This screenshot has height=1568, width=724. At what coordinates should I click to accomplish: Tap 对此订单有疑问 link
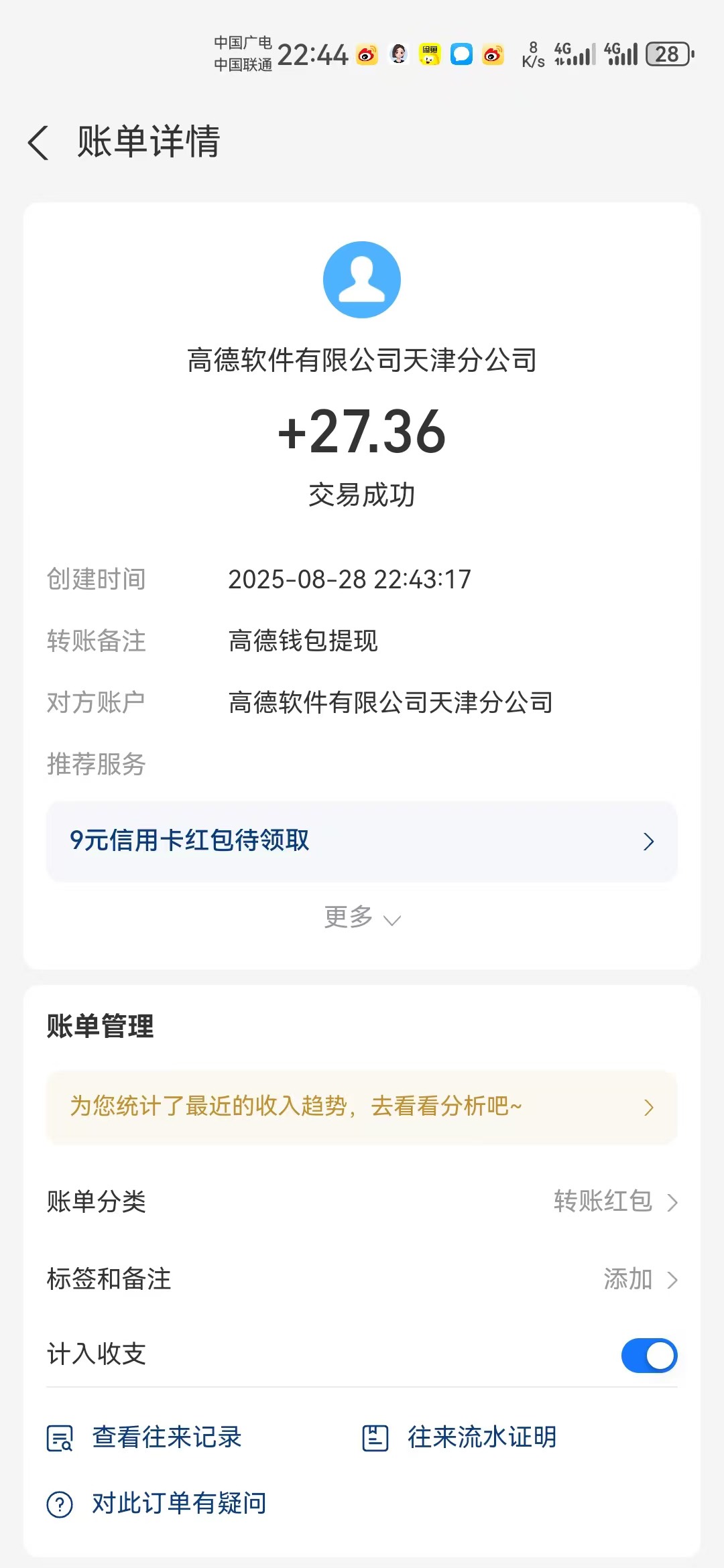(179, 1504)
